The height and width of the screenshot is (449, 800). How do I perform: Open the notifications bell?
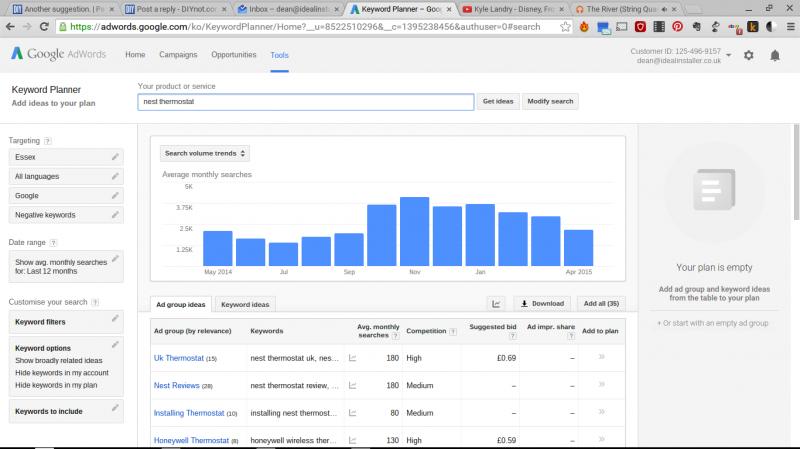click(x=774, y=55)
